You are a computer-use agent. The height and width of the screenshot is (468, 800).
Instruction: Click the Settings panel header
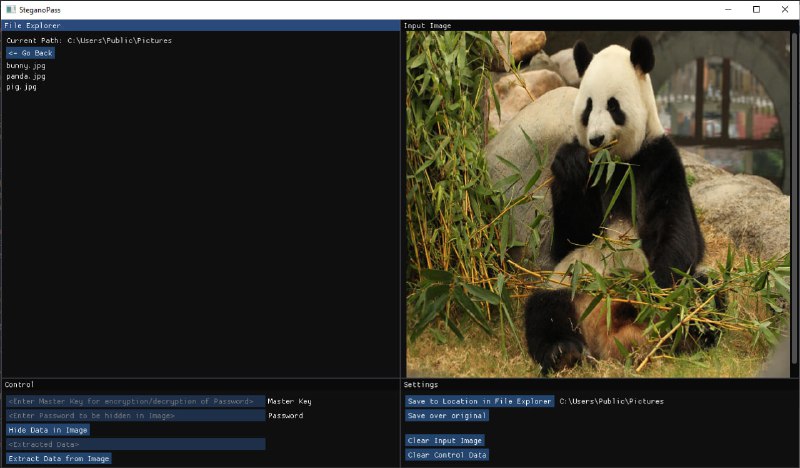(x=600, y=384)
